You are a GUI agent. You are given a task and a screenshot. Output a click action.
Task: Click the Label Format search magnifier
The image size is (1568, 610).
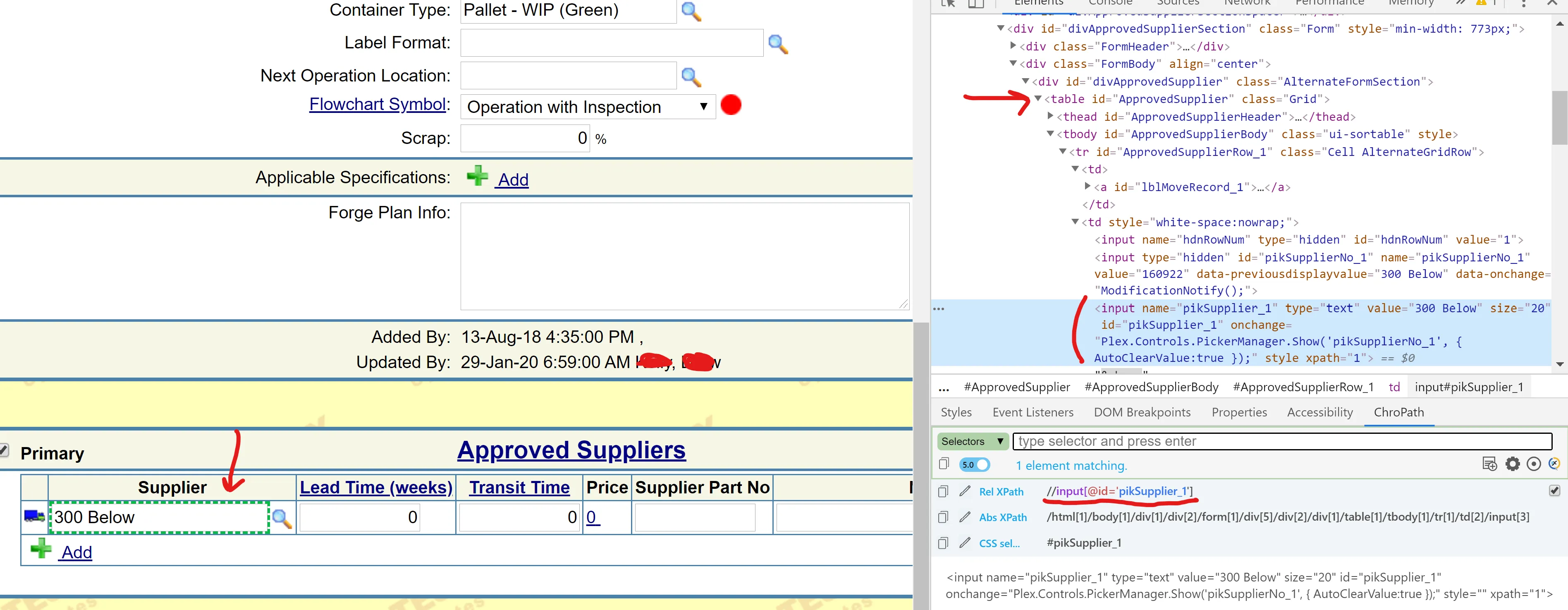click(x=778, y=43)
